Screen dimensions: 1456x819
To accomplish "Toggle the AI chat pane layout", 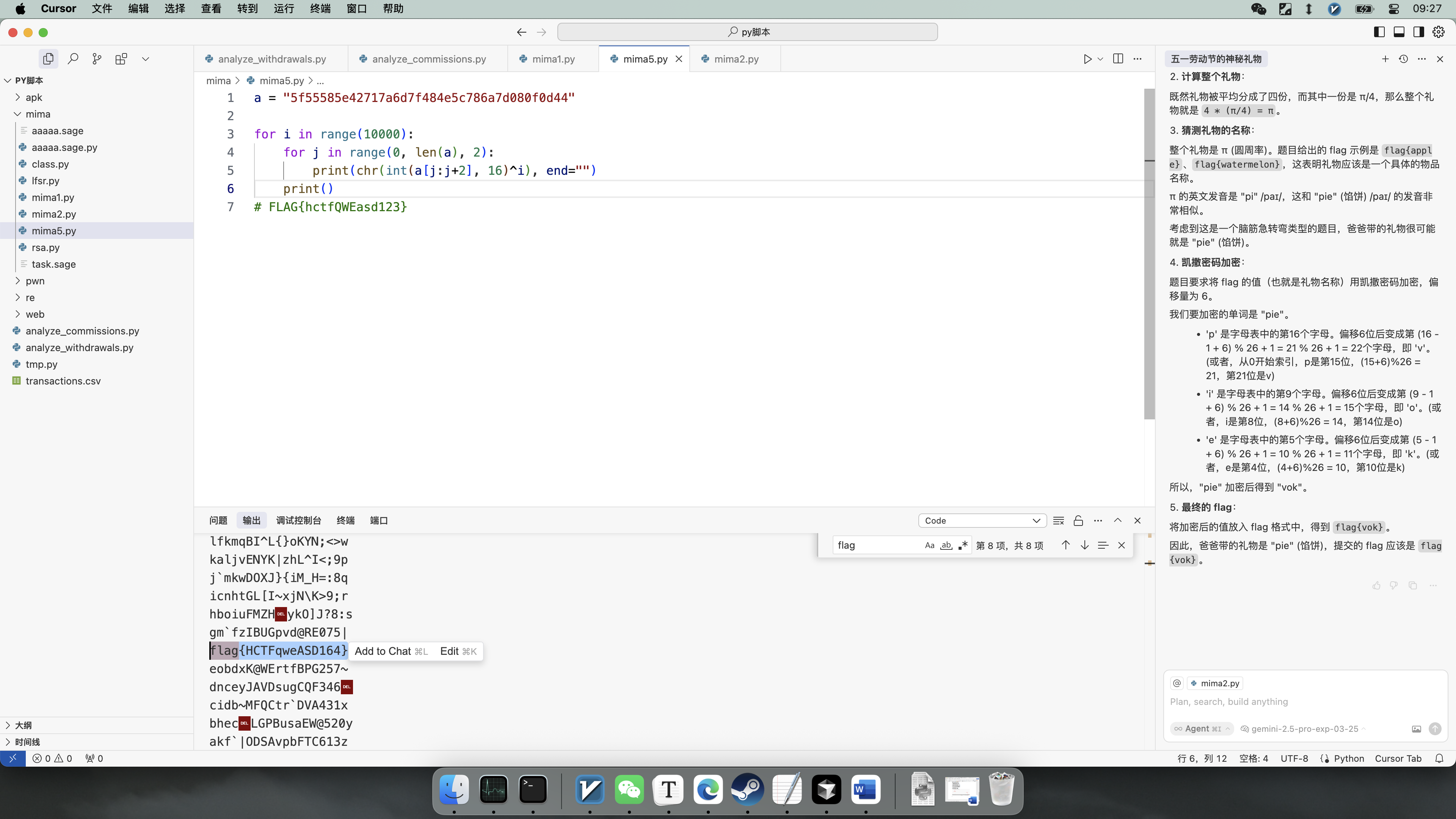I will point(1419,32).
